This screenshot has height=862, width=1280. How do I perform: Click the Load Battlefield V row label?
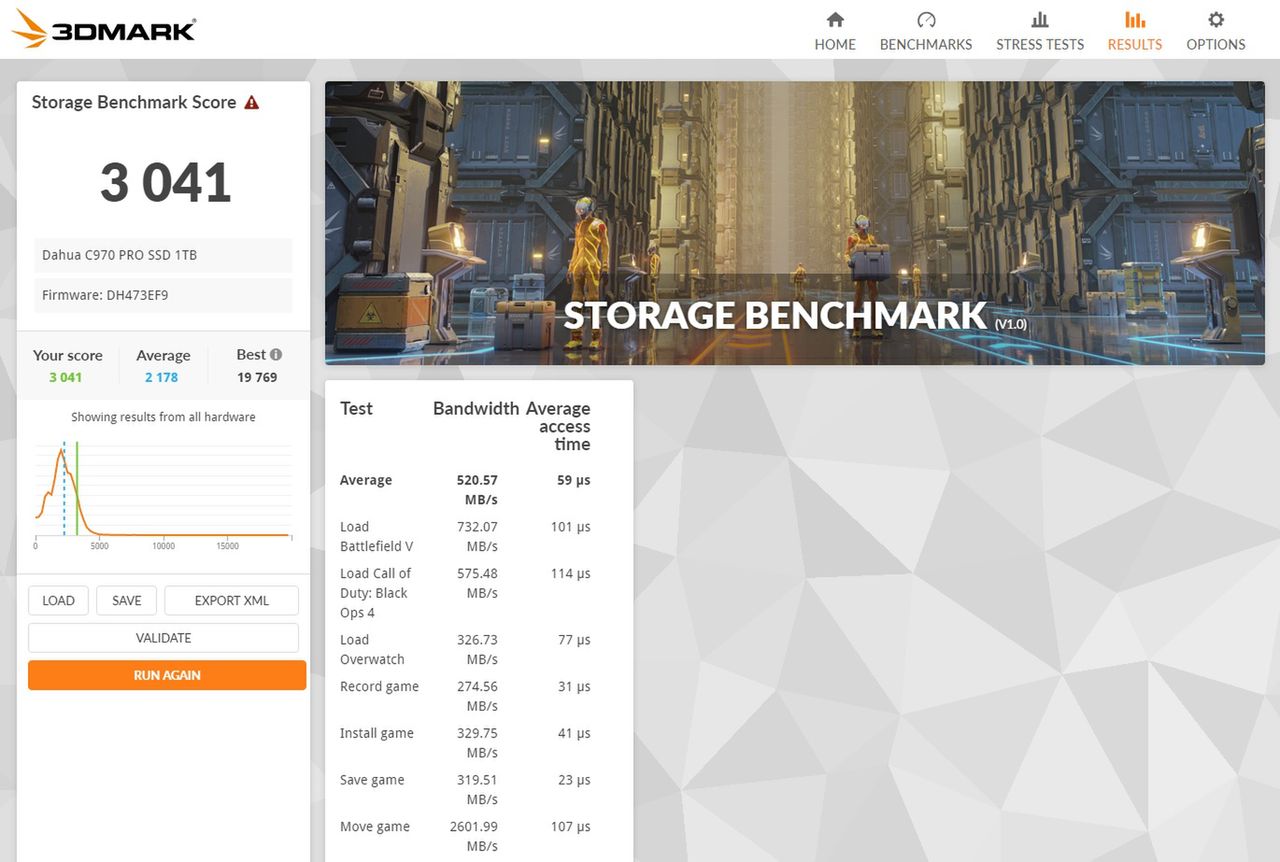tap(376, 536)
